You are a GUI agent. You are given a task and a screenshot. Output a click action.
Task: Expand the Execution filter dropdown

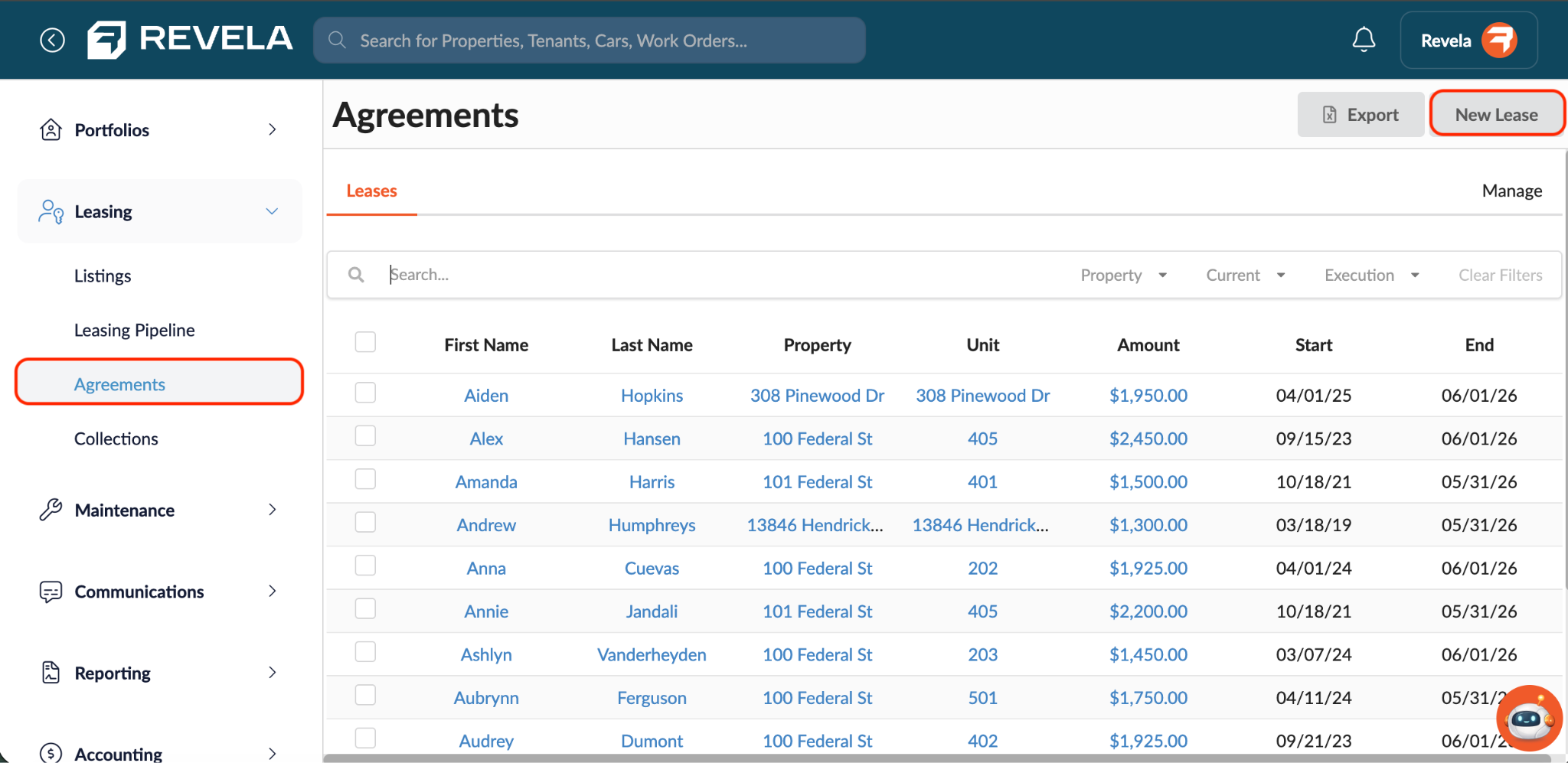1371,276
